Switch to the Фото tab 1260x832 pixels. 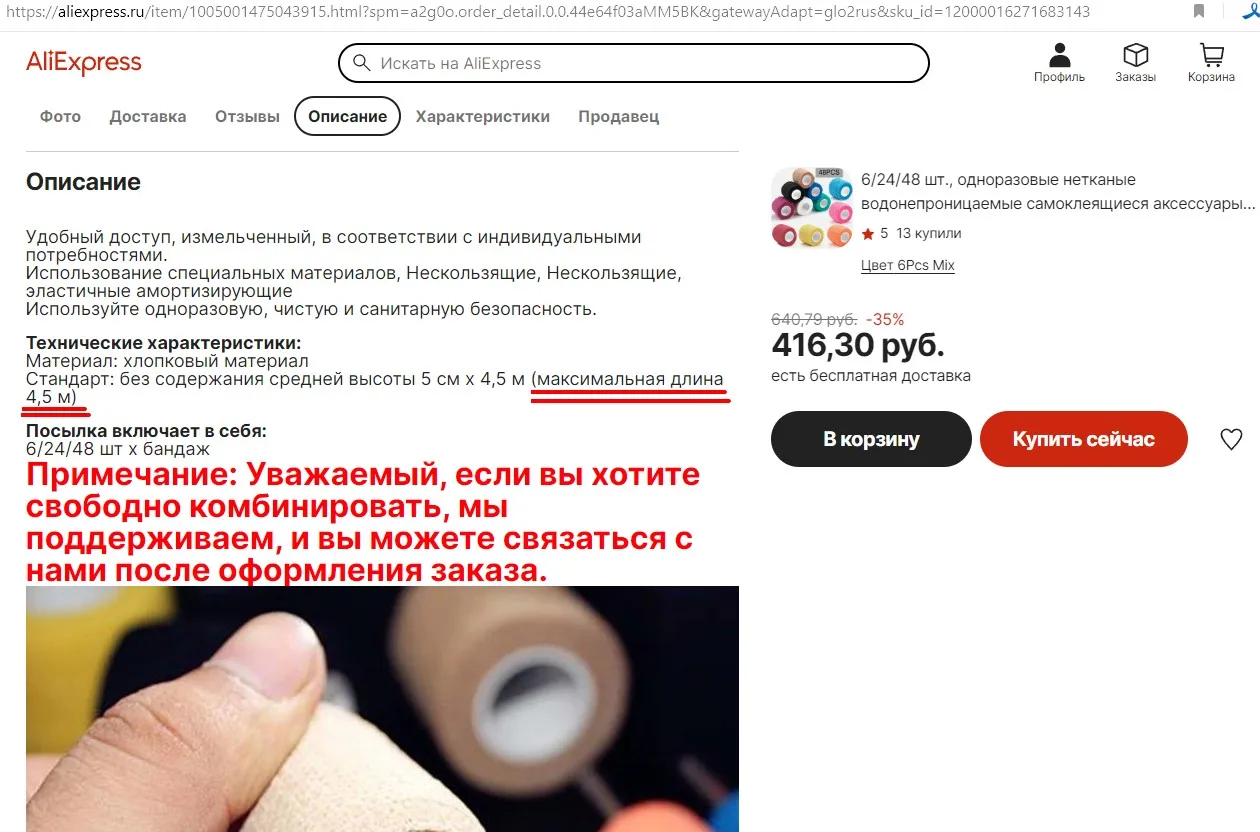coord(60,116)
